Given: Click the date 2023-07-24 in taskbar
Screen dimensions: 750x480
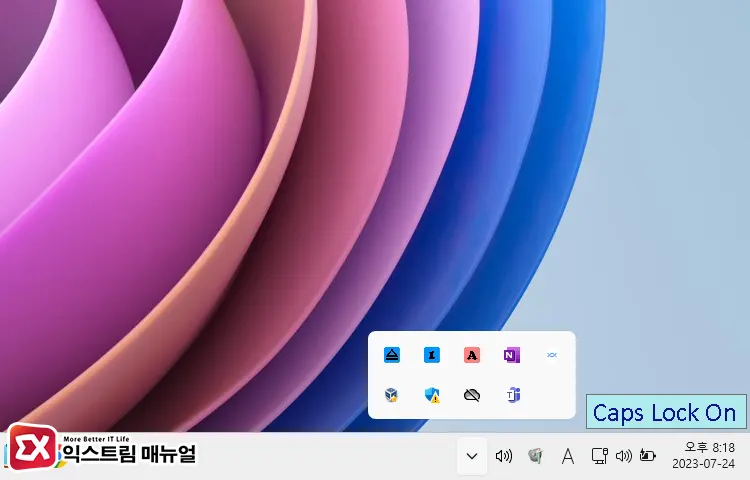Looking at the screenshot, I should pyautogui.click(x=702, y=465).
